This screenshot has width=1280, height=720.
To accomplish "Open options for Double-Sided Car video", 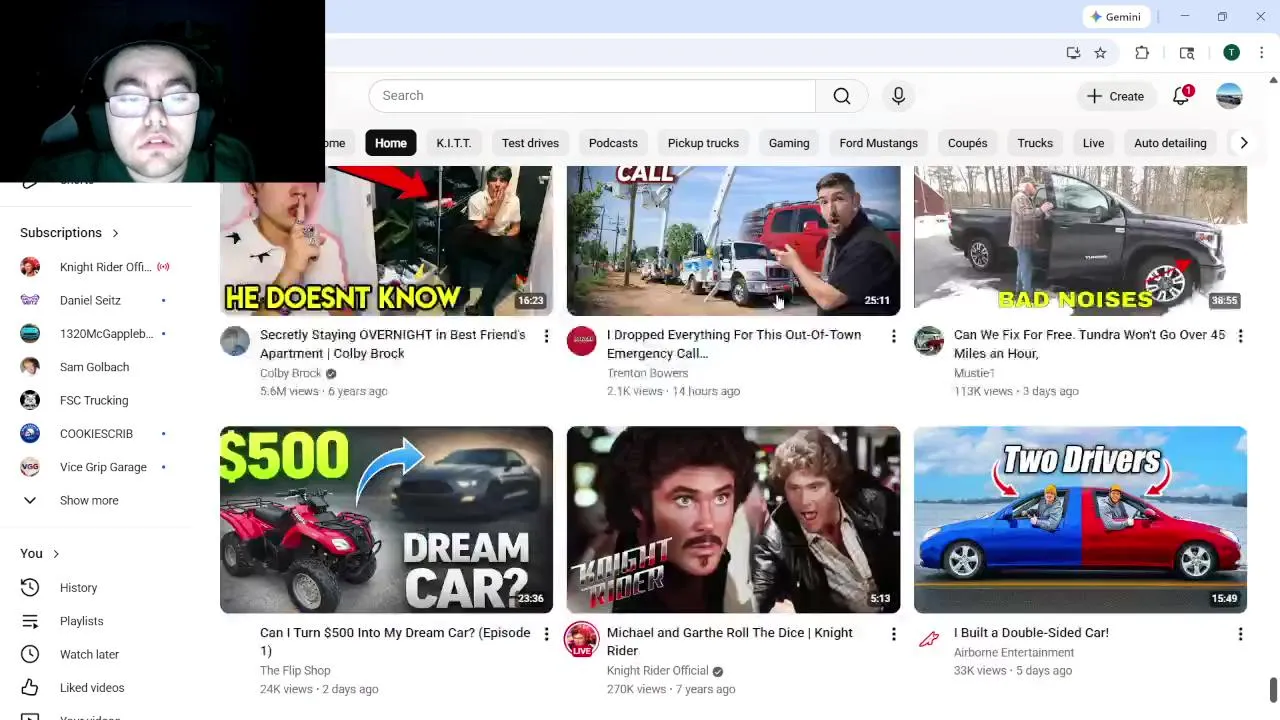I will [x=1240, y=634].
